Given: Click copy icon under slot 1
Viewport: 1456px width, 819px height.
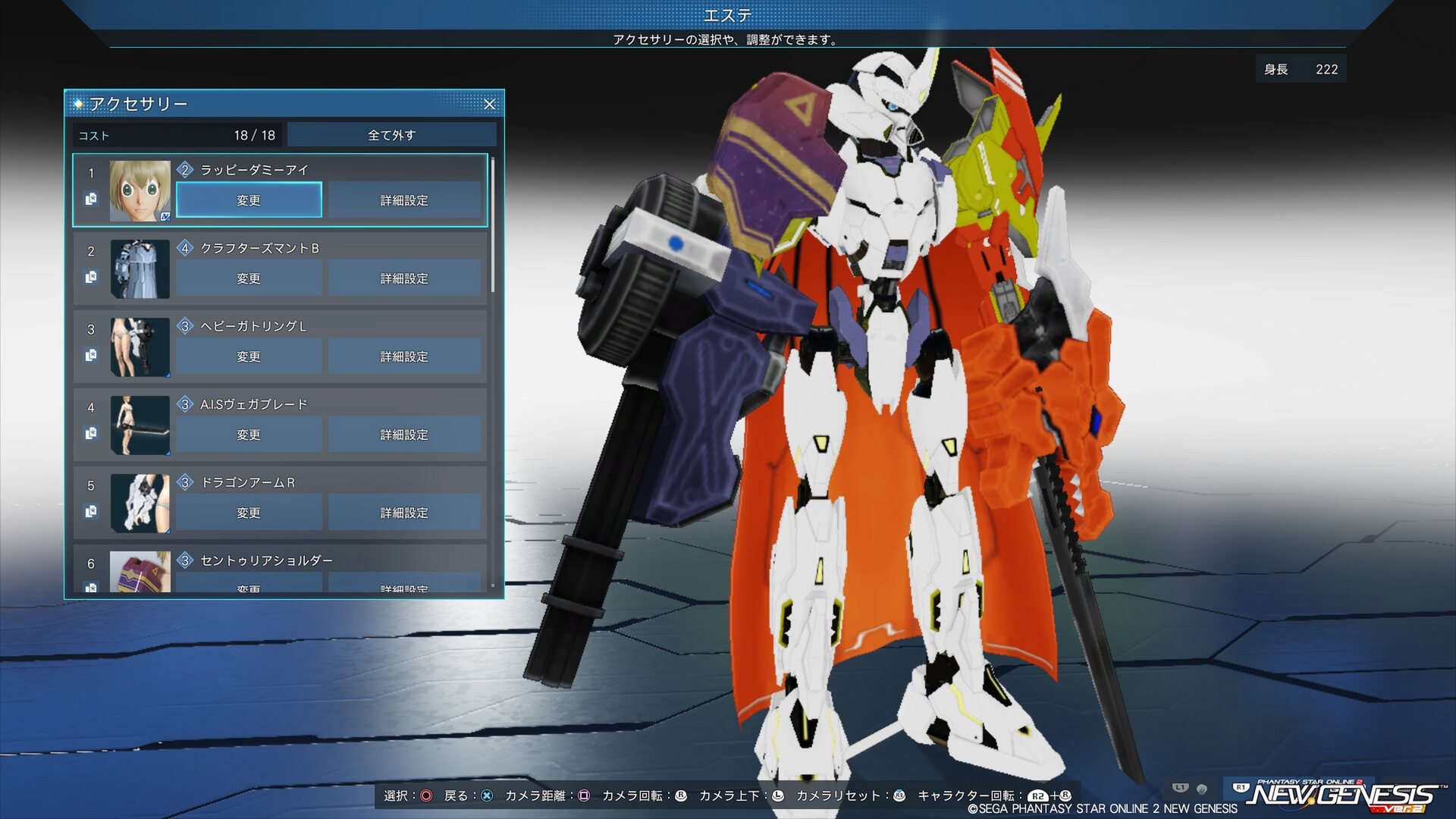Looking at the screenshot, I should click(x=91, y=199).
